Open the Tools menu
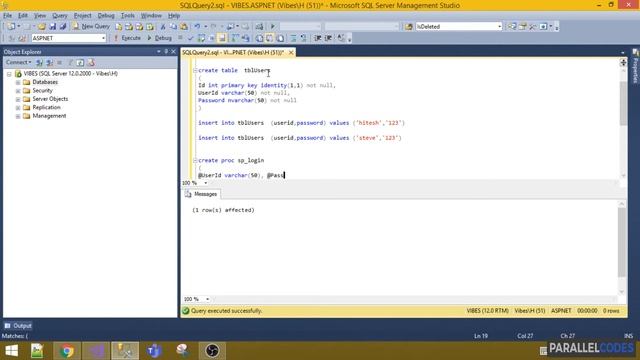 pos(127,16)
